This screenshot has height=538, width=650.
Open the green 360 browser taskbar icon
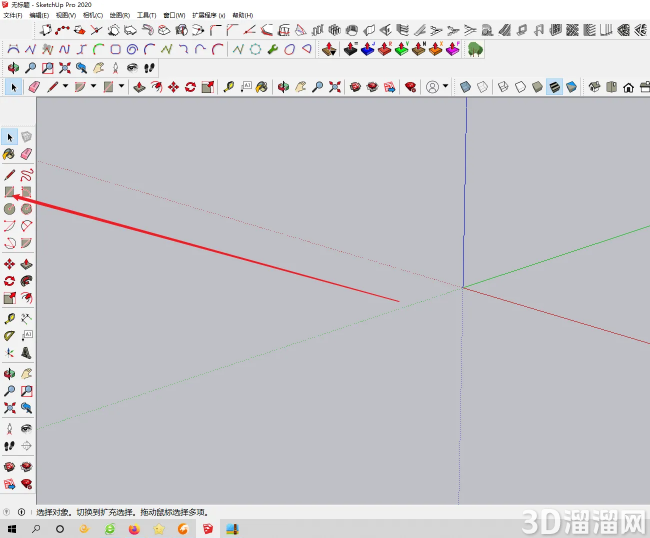click(109, 529)
